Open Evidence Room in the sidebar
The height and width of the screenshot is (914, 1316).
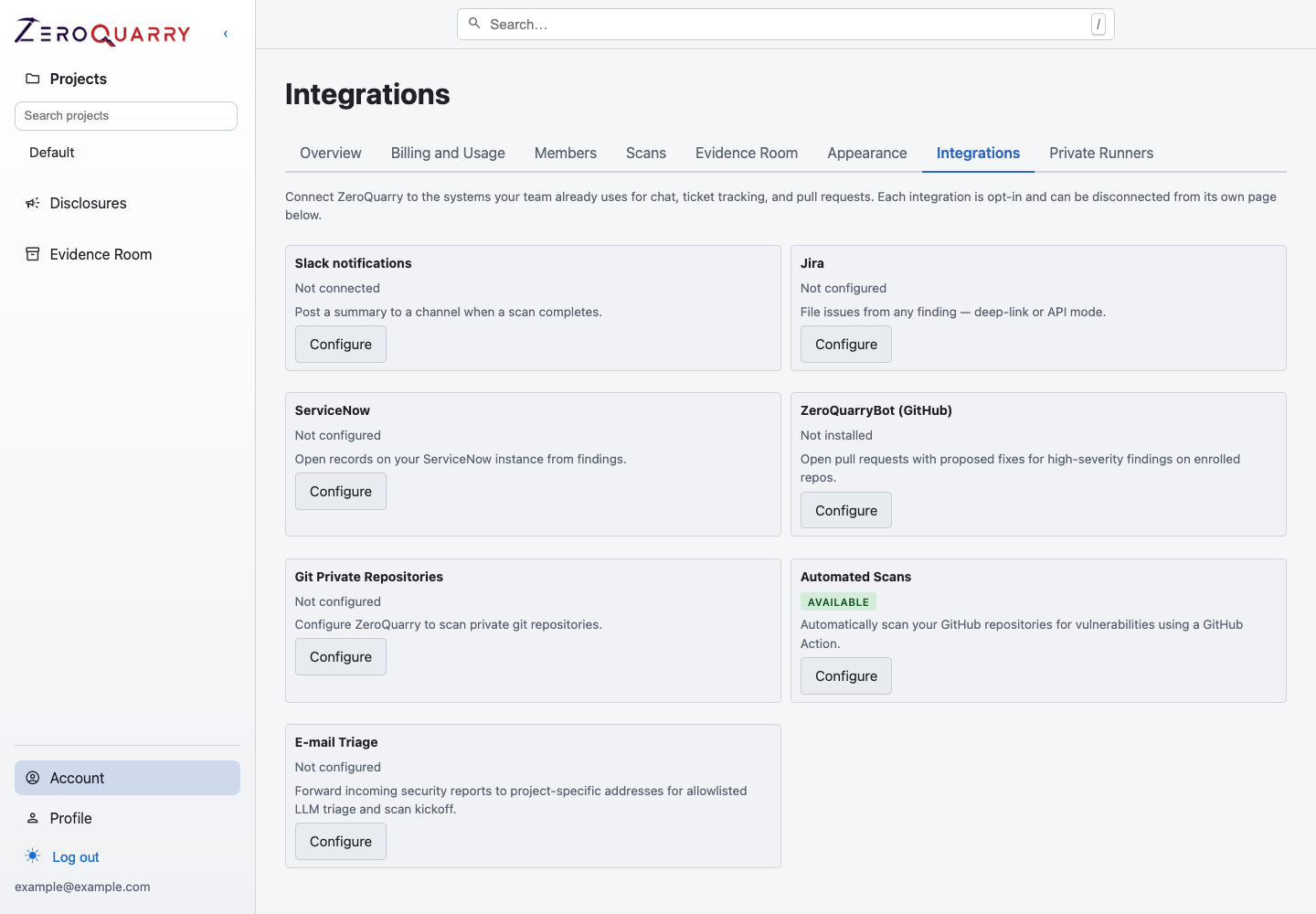click(101, 254)
